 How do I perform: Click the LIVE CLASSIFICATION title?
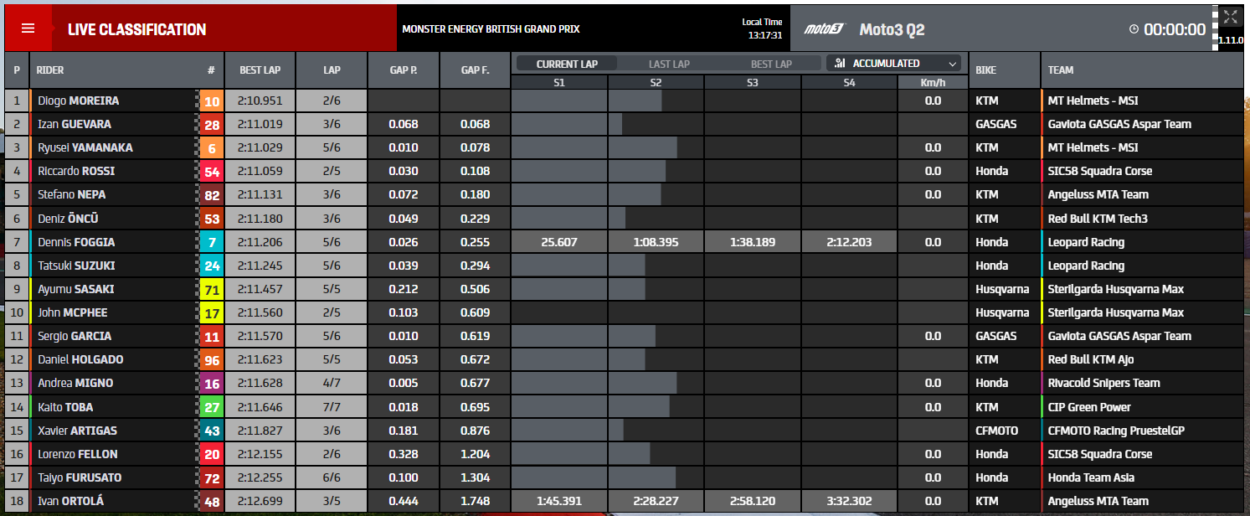pyautogui.click(x=137, y=30)
